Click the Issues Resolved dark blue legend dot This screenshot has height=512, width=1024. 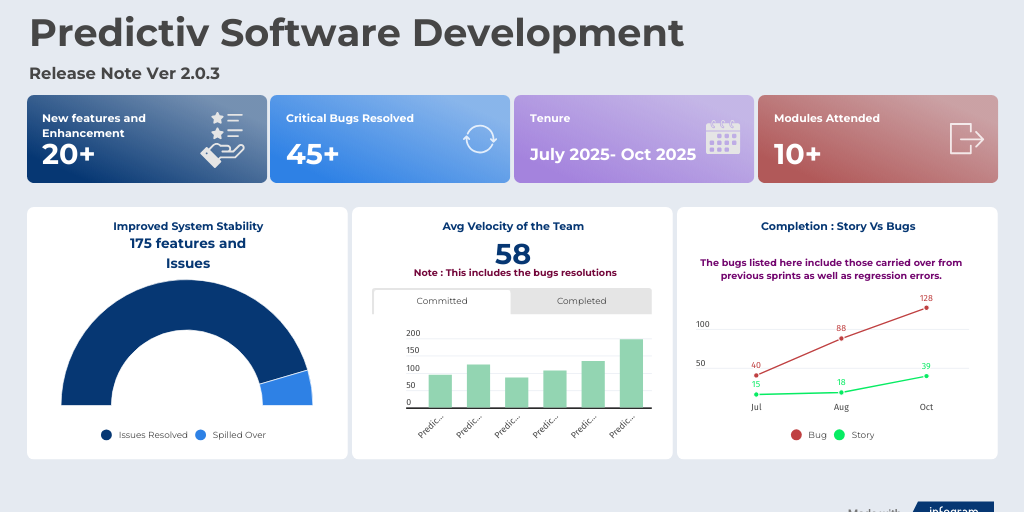(x=106, y=435)
